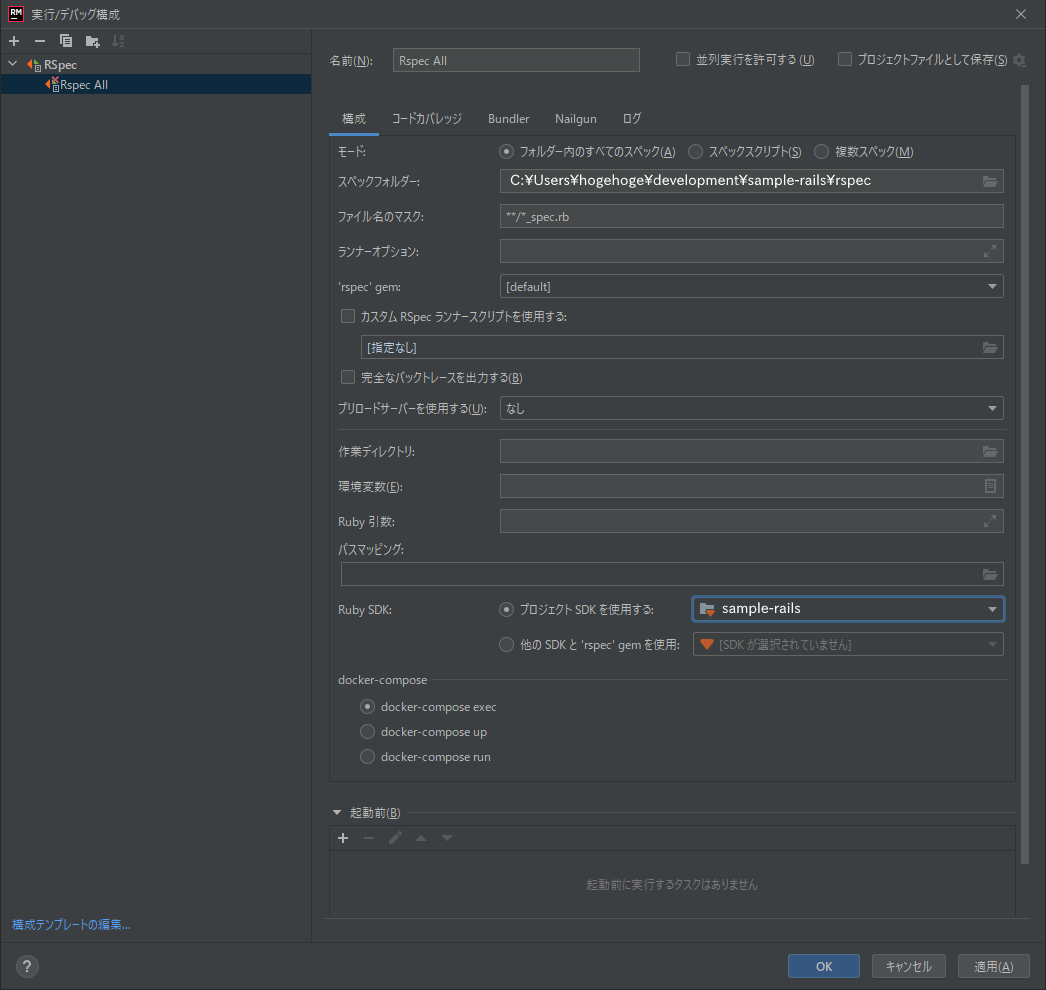1046x990 pixels.
Task: Expand the Ruby arguments field
Action: click(x=990, y=521)
